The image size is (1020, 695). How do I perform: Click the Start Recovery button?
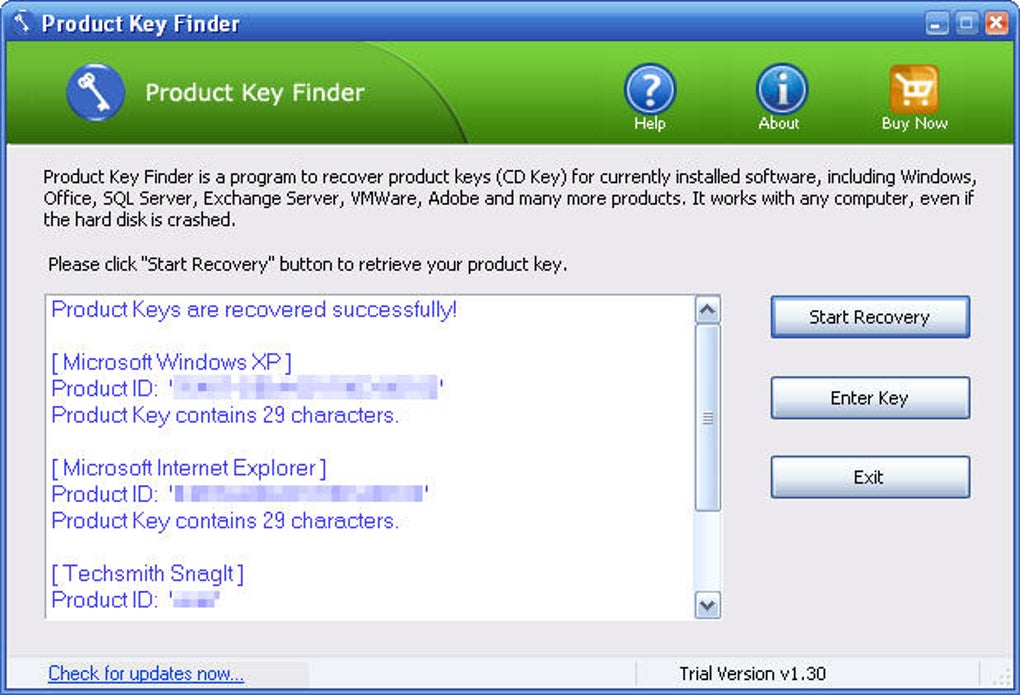tap(870, 317)
